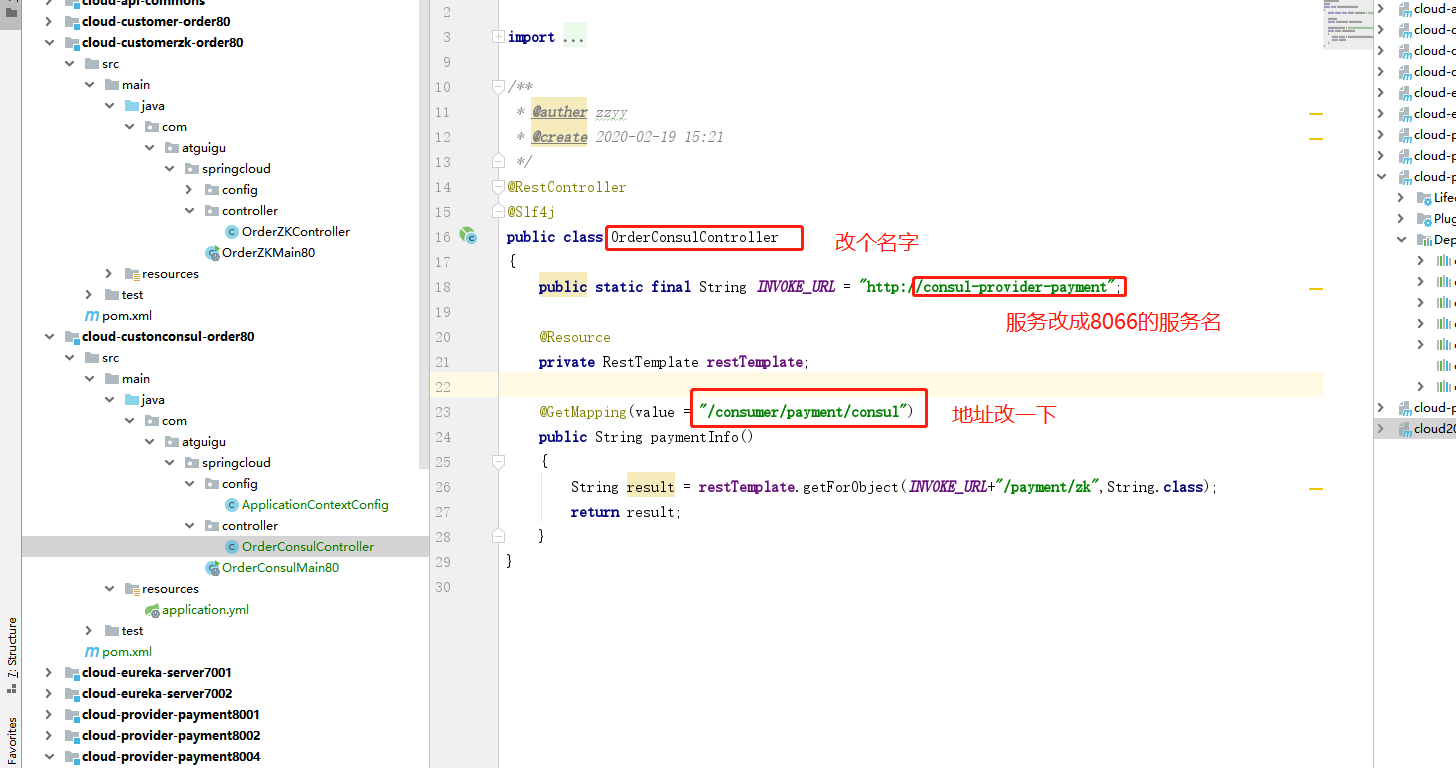Click the "/payment/zk" string on line 26
The height and width of the screenshot is (768, 1456).
point(1047,487)
